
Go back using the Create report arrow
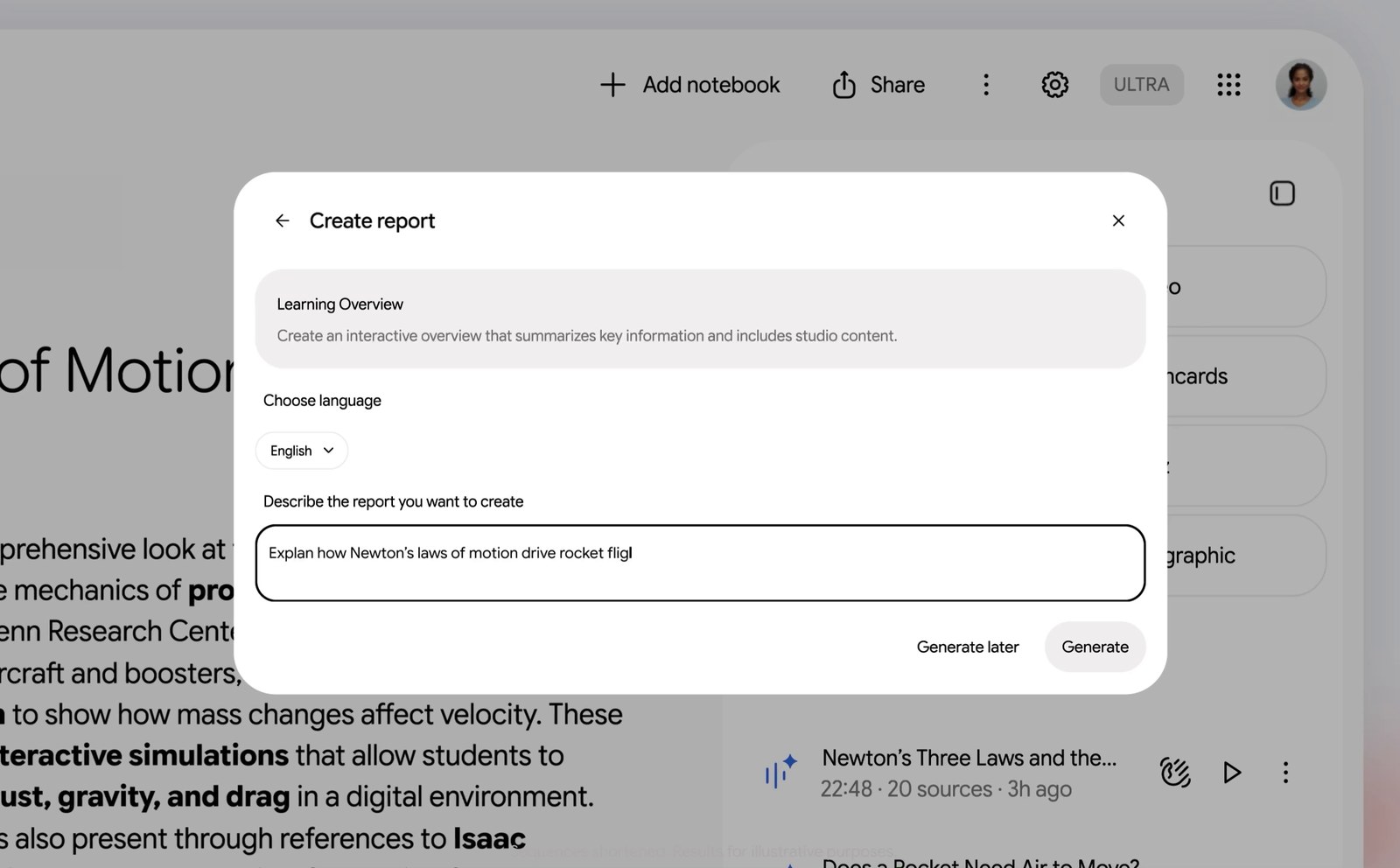[x=282, y=220]
